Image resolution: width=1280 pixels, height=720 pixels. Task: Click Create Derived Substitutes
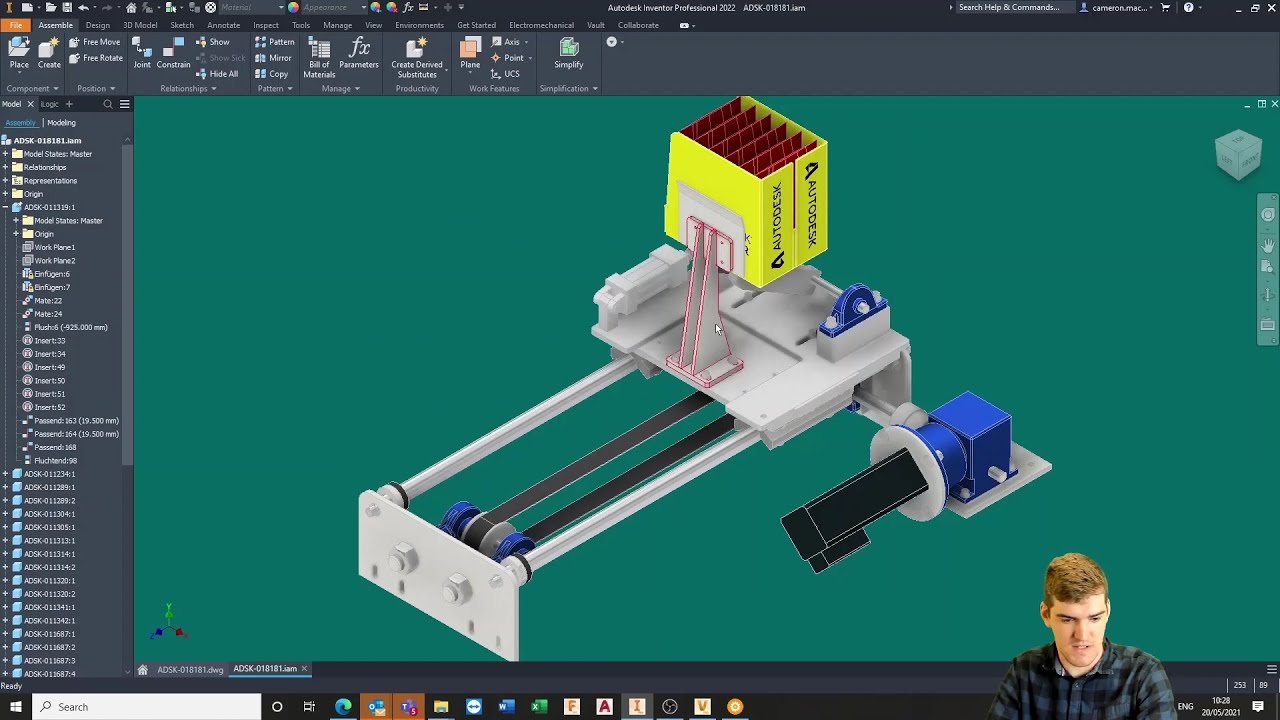click(x=417, y=58)
